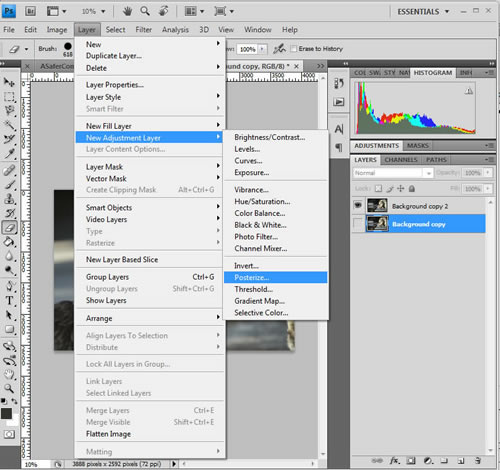Click the Rotate View tool icon
The height and width of the screenshot is (470, 500).
point(163,11)
